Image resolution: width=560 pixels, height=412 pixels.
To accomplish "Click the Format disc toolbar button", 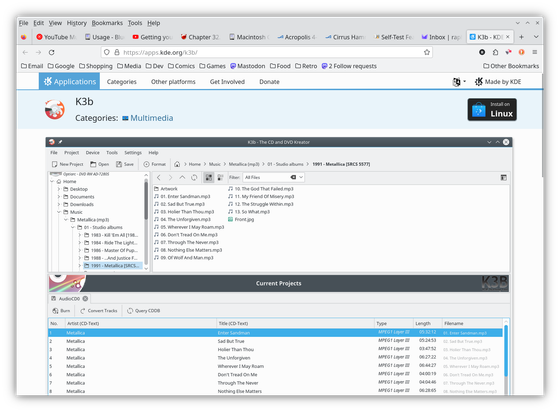I will click(x=155, y=164).
